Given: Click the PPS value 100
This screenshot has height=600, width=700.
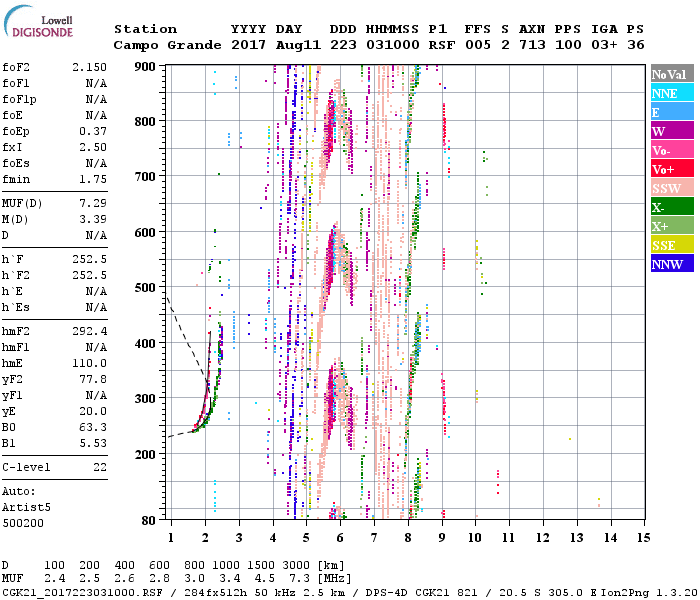Looking at the screenshot, I should pyautogui.click(x=568, y=45).
